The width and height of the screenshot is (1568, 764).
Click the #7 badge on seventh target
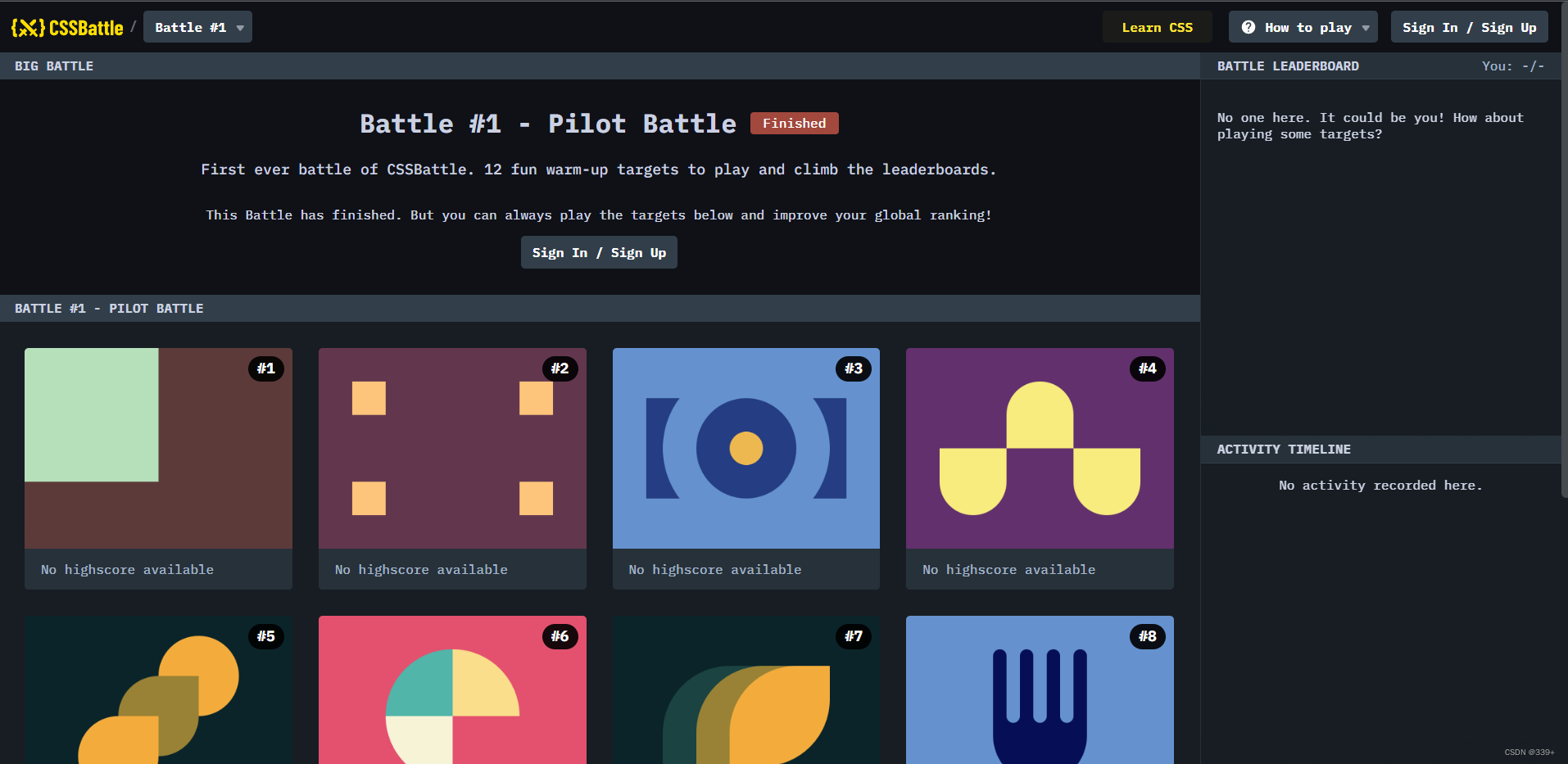click(x=854, y=636)
